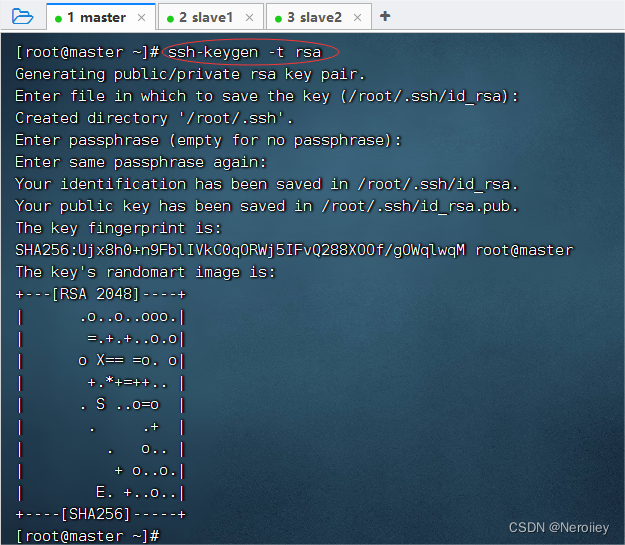Click the green status dot on master tab
Viewport: 625px width, 545px height.
tap(58, 19)
